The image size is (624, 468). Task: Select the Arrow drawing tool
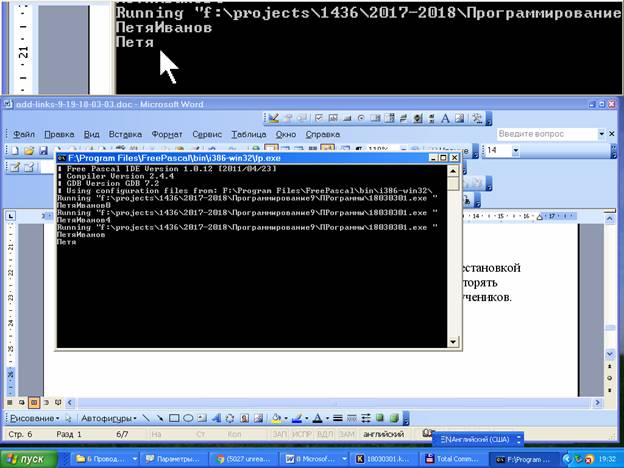[x=160, y=418]
